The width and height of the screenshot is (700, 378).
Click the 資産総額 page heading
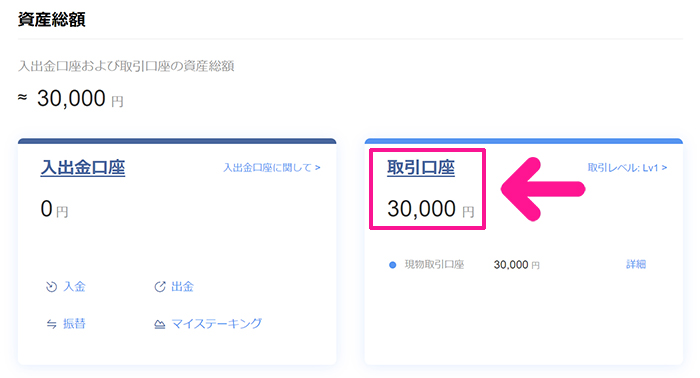[x=52, y=20]
